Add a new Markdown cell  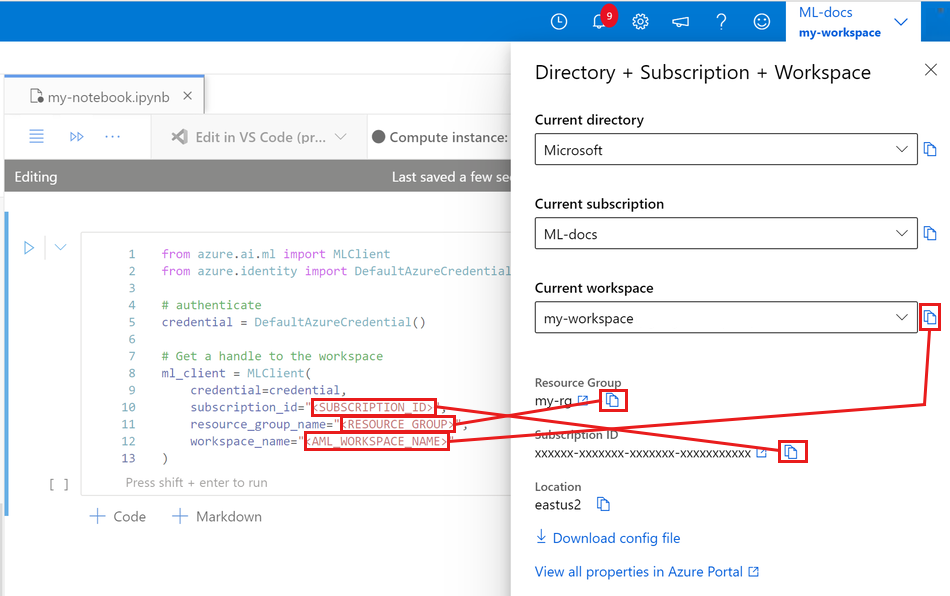point(217,517)
